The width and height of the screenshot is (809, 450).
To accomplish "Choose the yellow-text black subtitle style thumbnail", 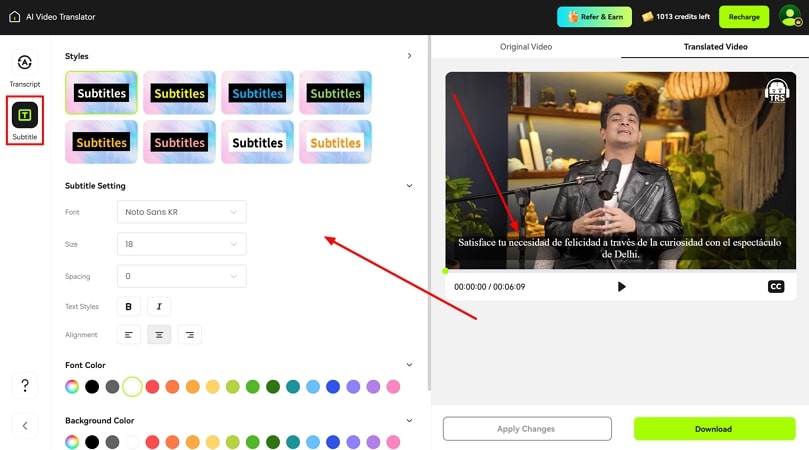I will click(180, 93).
